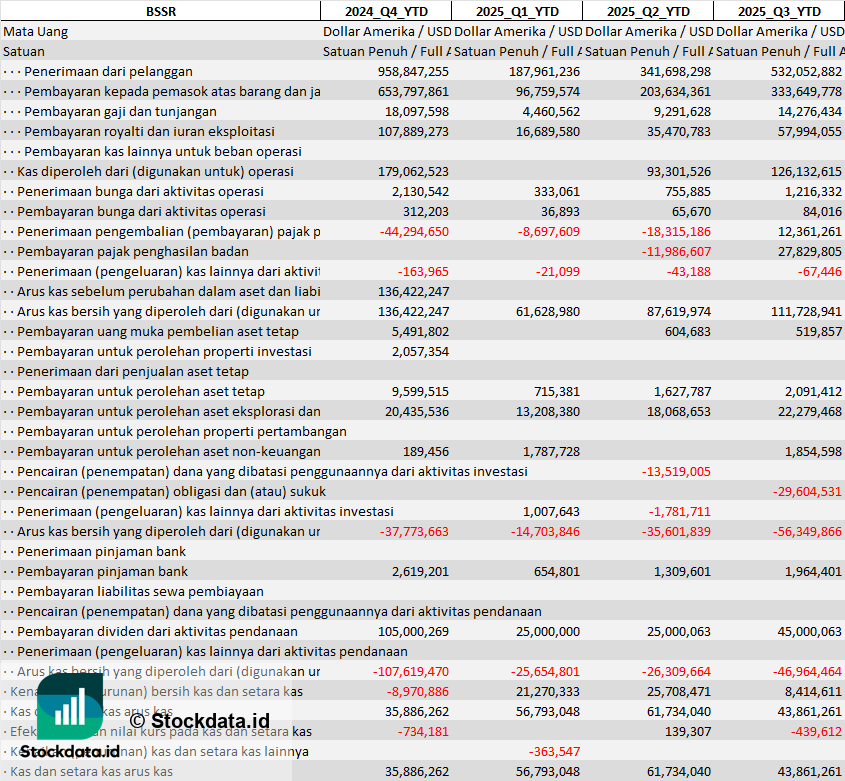Select the 2025_Q1_YTD column header
This screenshot has height=781, width=845.
pos(517,11)
